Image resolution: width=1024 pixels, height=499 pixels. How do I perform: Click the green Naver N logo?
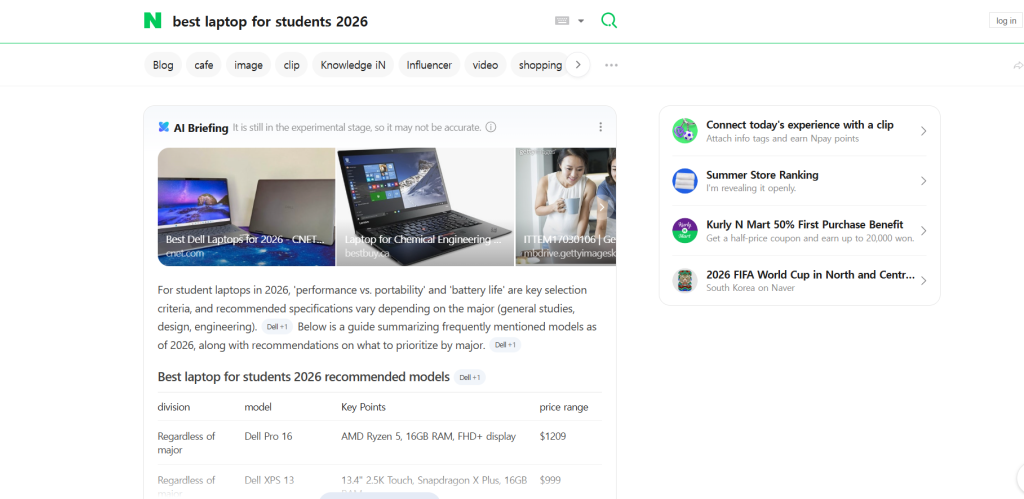tap(152, 20)
